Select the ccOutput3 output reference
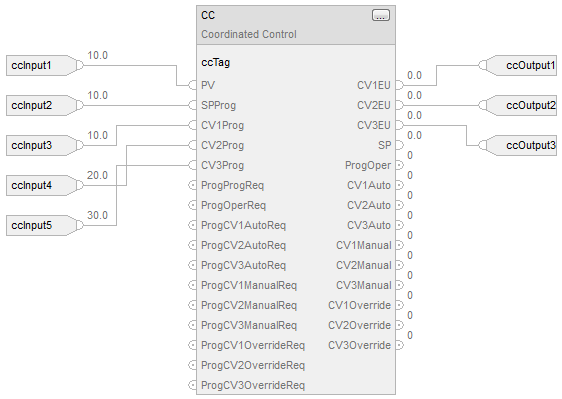Viewport: 562px width, 399px height. [x=518, y=146]
